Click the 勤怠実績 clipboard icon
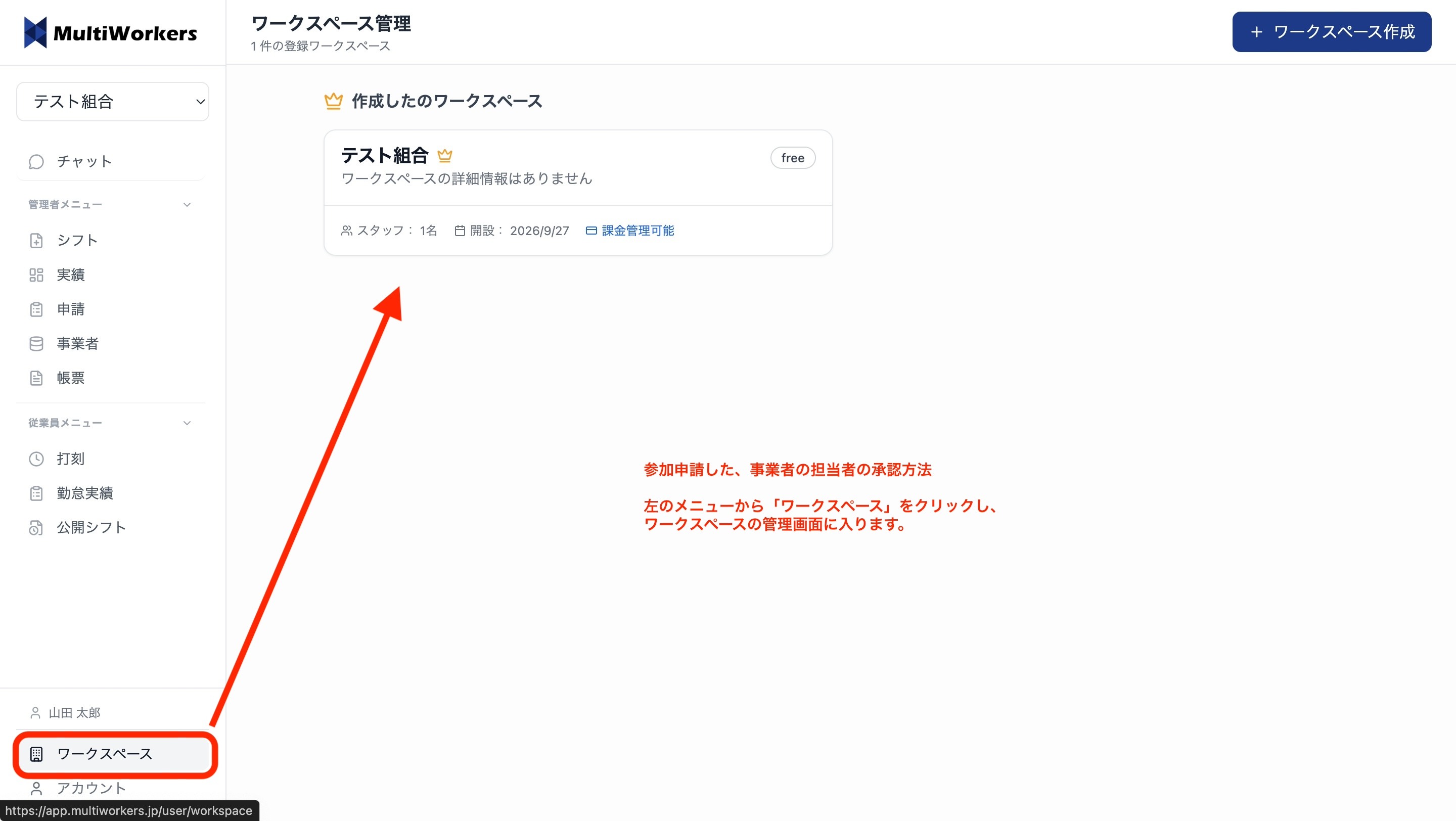This screenshot has width=1456, height=821. tap(36, 493)
